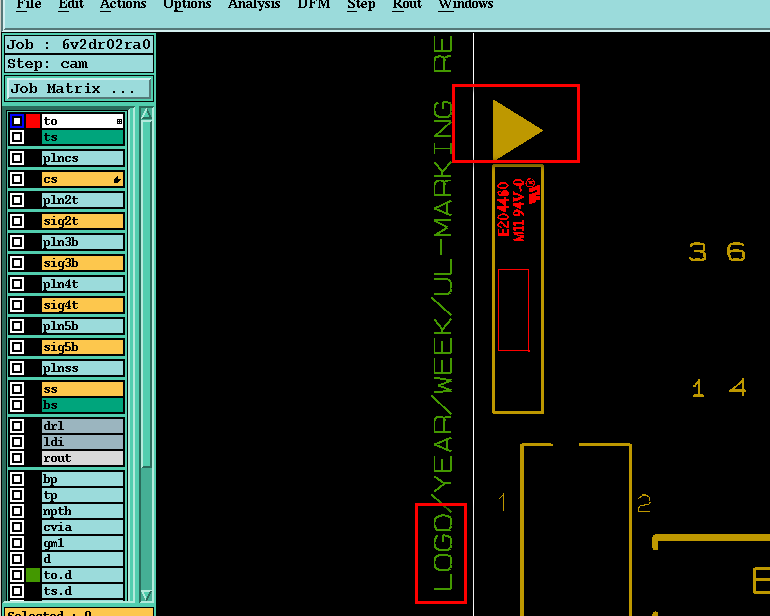The height and width of the screenshot is (616, 770).
Task: Open the DFM menu
Action: 314,4
